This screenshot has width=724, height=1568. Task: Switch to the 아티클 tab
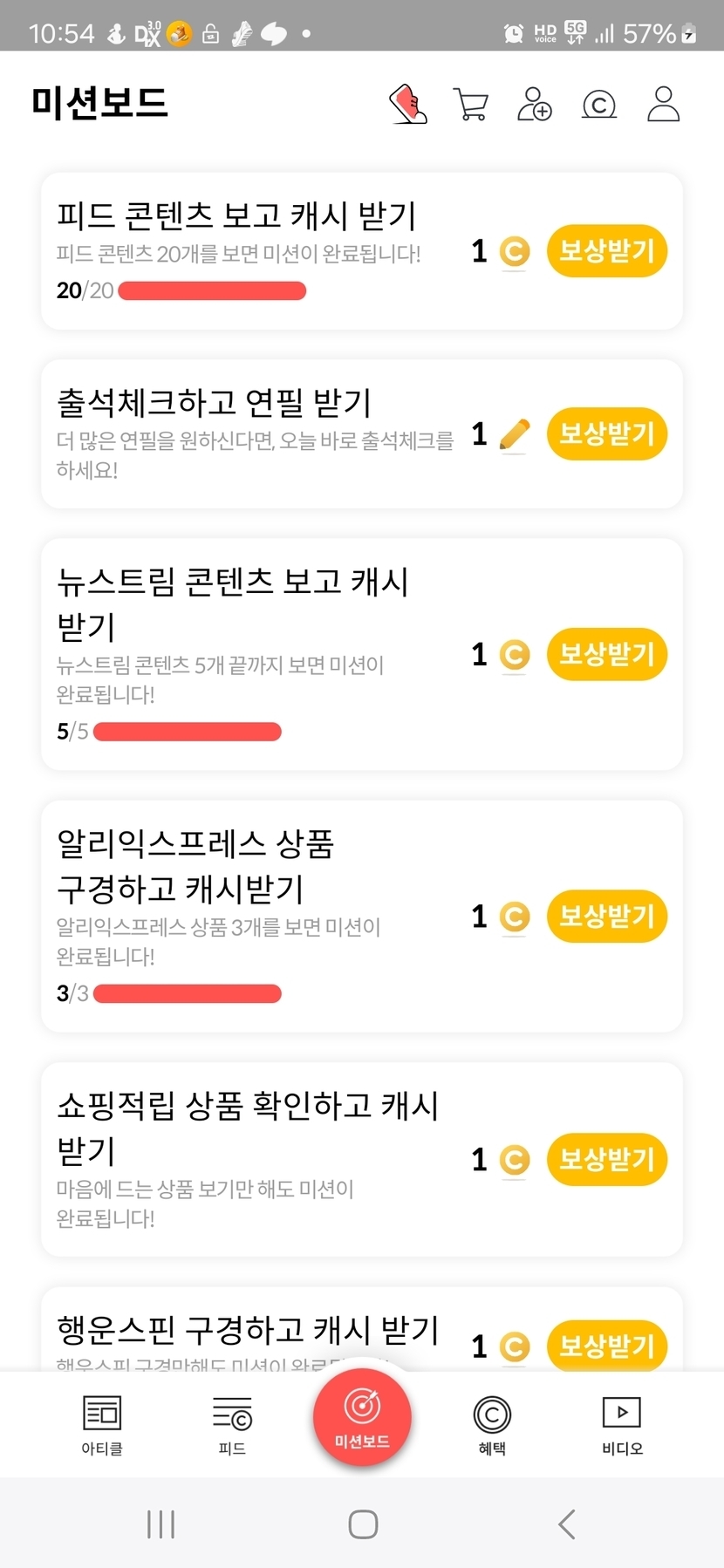pyautogui.click(x=102, y=1425)
